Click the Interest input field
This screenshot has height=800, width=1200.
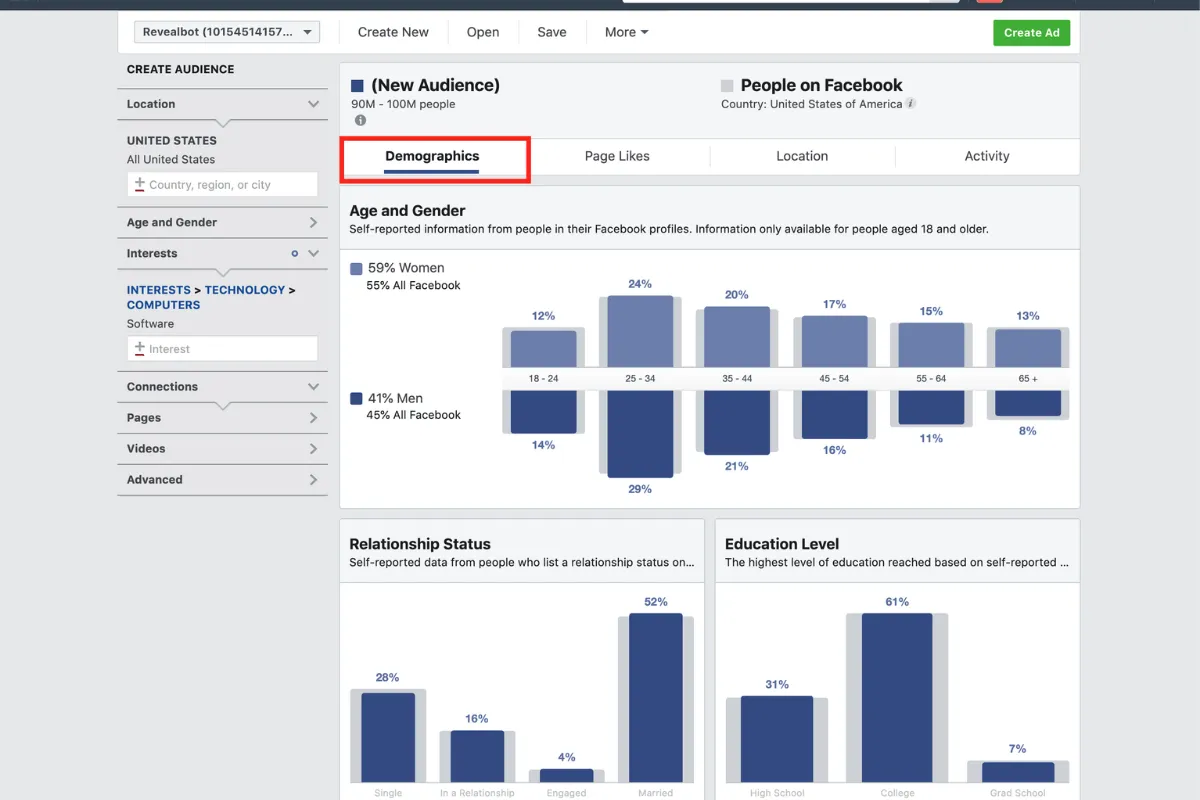pos(222,349)
